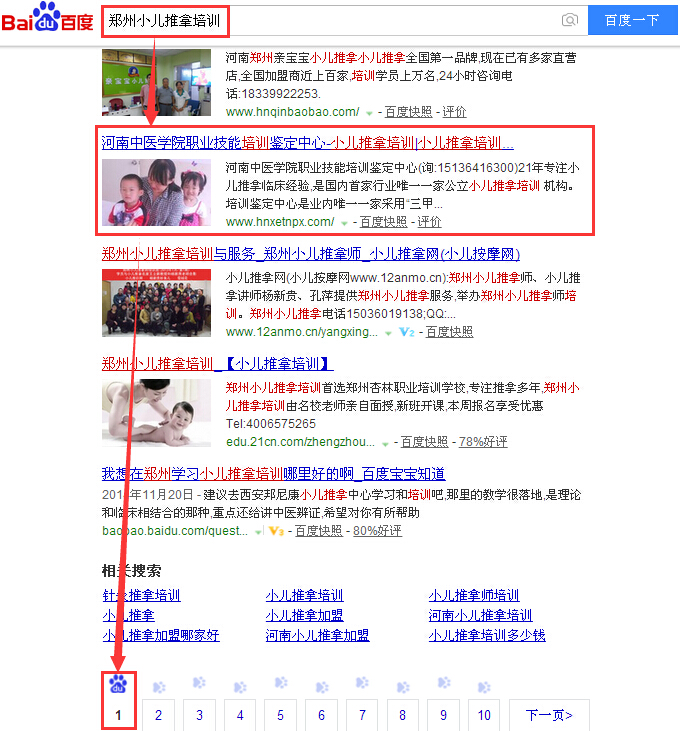Click paw icon above page 9
Screen dimensions: 680x731
click(x=444, y=683)
